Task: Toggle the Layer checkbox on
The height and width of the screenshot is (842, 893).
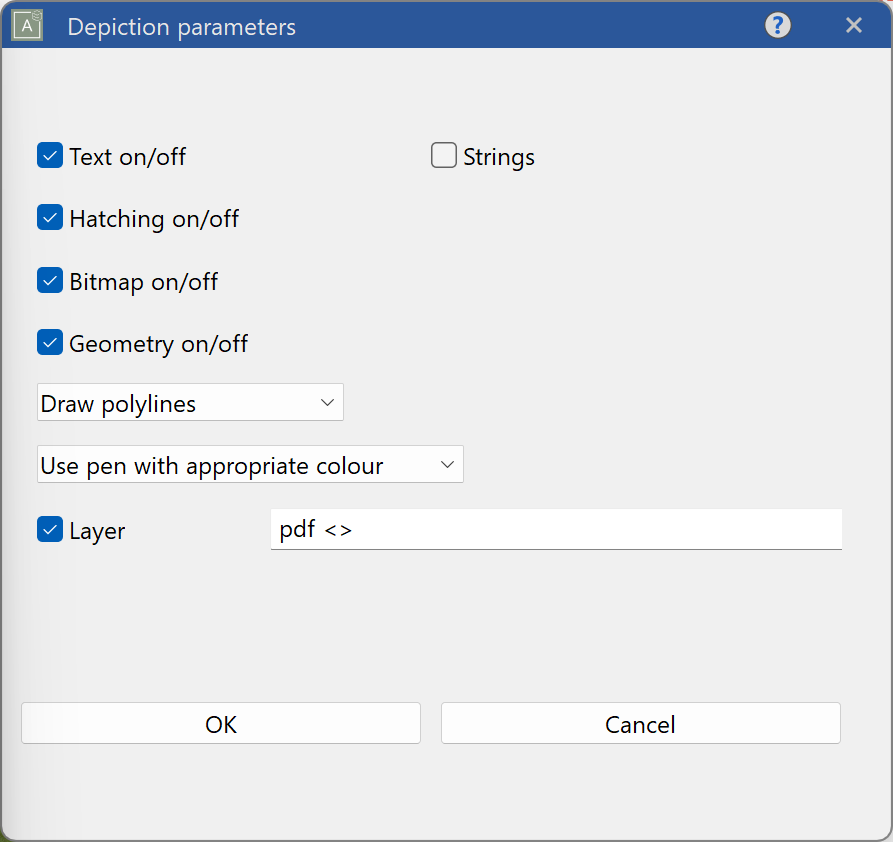Action: 49,528
